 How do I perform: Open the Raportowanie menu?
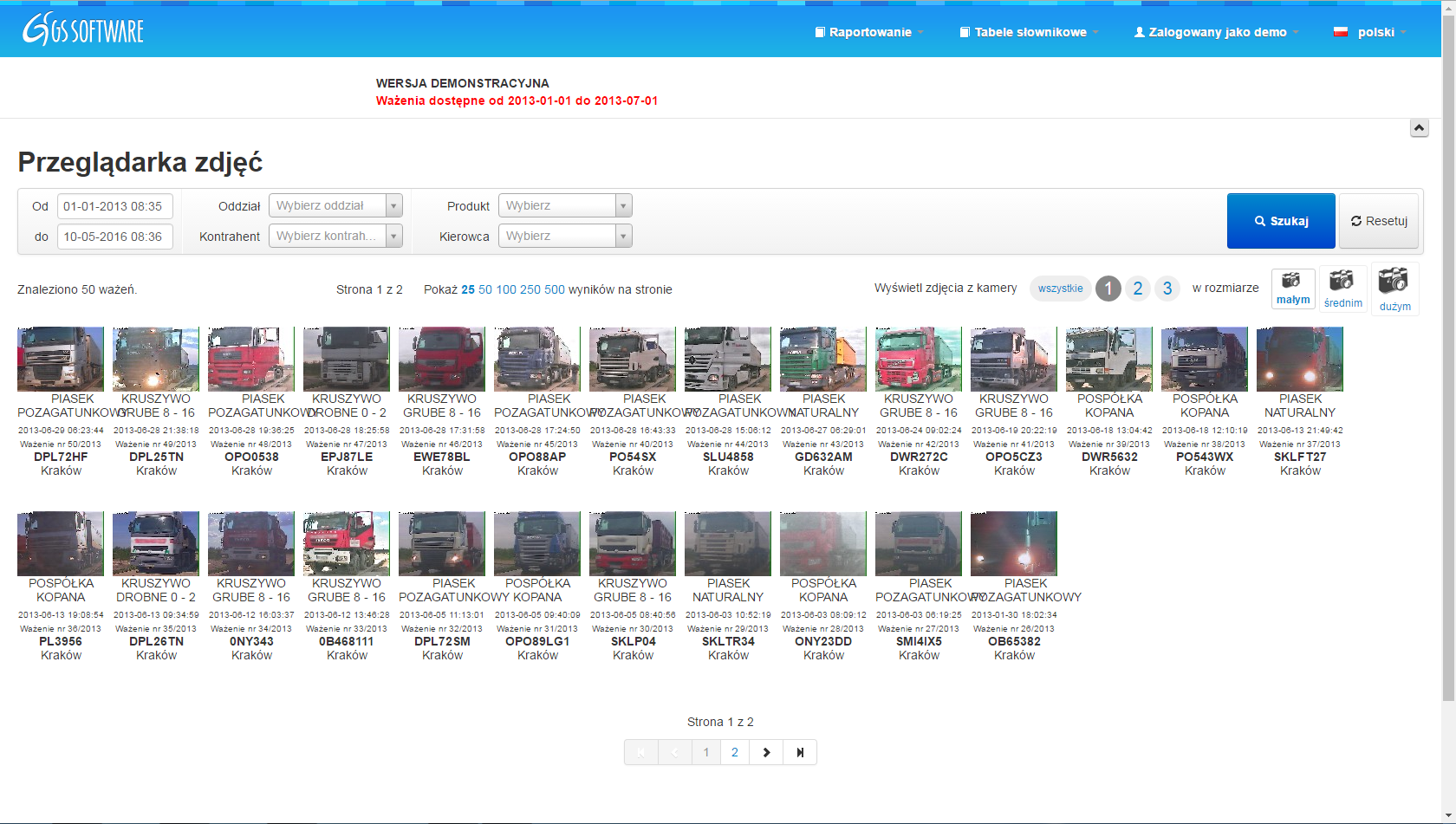coord(869,32)
